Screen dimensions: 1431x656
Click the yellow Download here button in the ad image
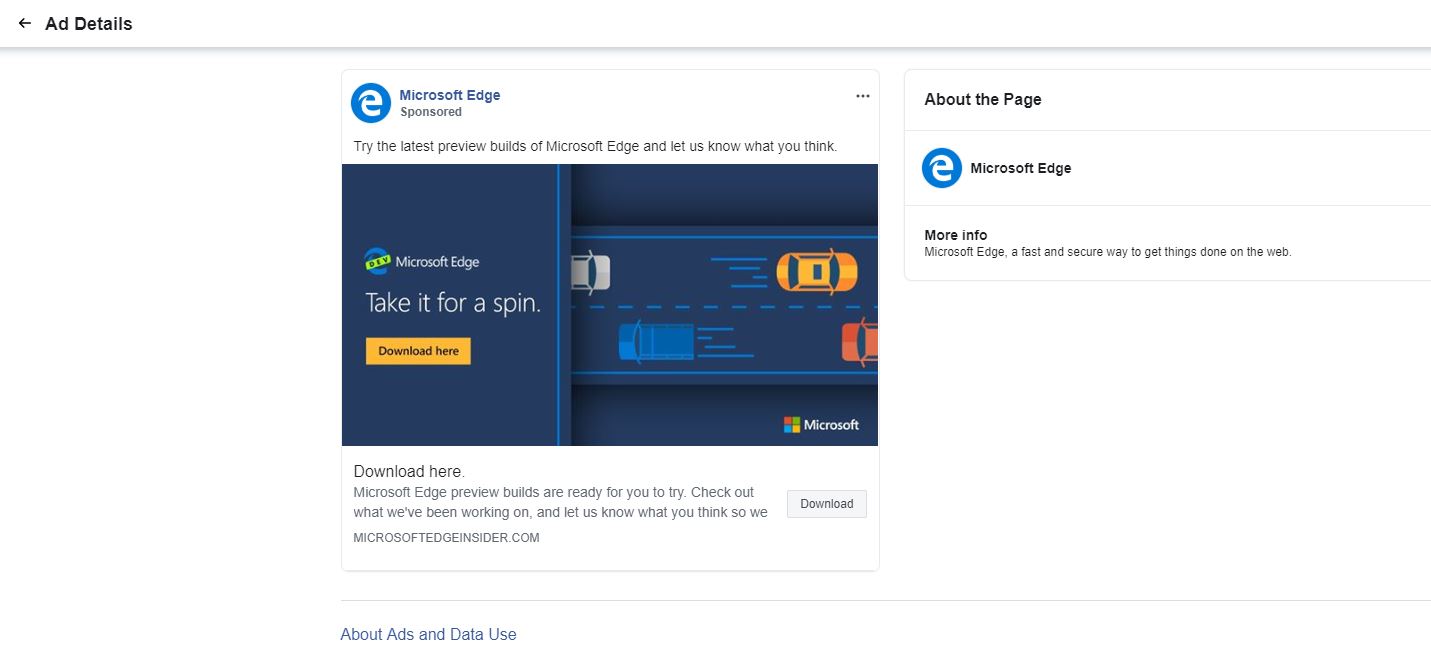click(x=418, y=351)
